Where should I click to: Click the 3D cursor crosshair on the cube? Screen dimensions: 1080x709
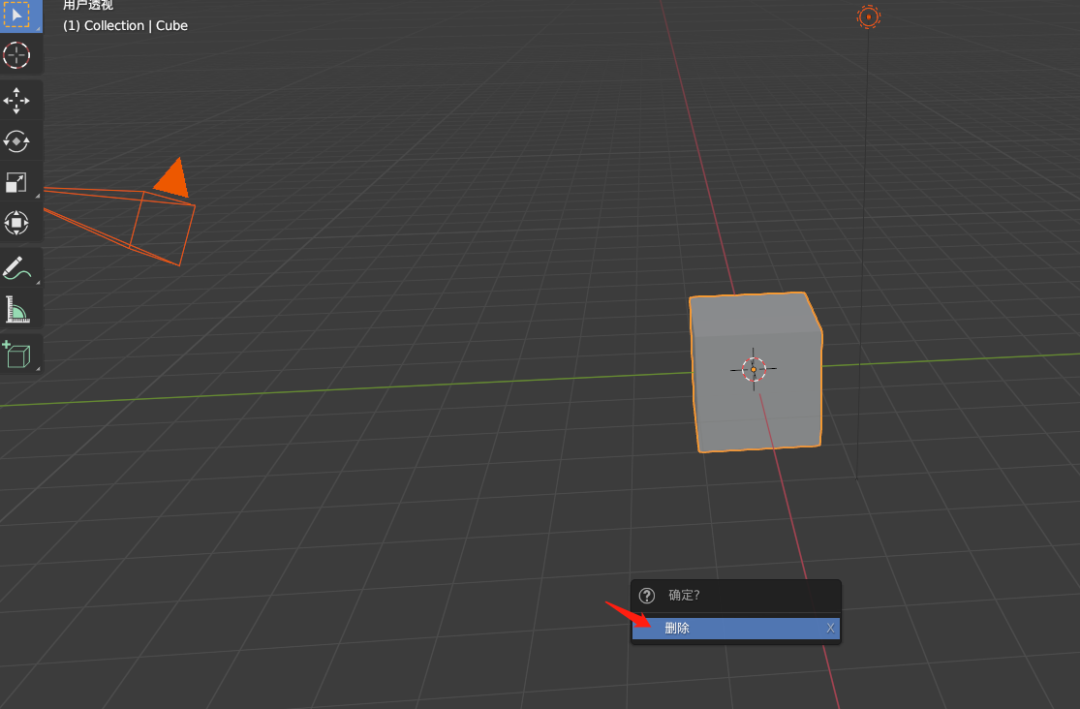[x=754, y=369]
